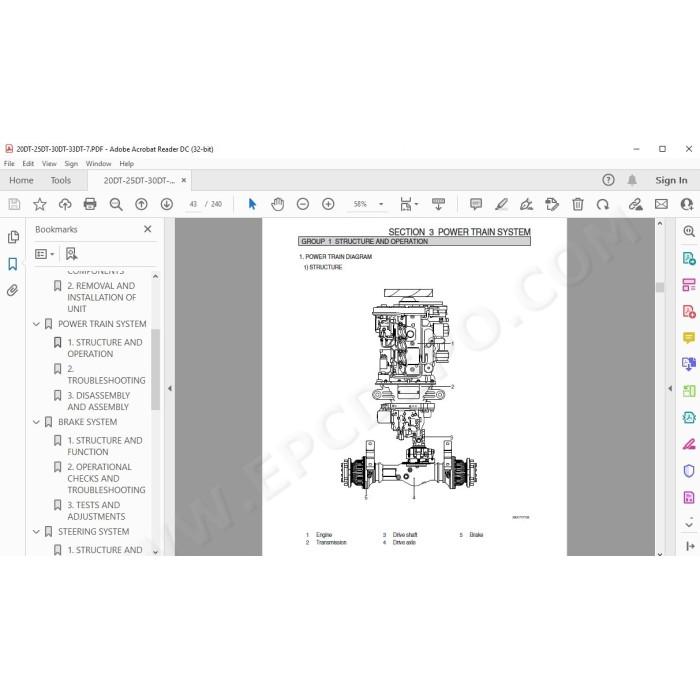Viewport: 700px width, 700px height.
Task: Open 3. DISASSEMBLY AND ASSEMBLY bookmark
Action: 99,401
